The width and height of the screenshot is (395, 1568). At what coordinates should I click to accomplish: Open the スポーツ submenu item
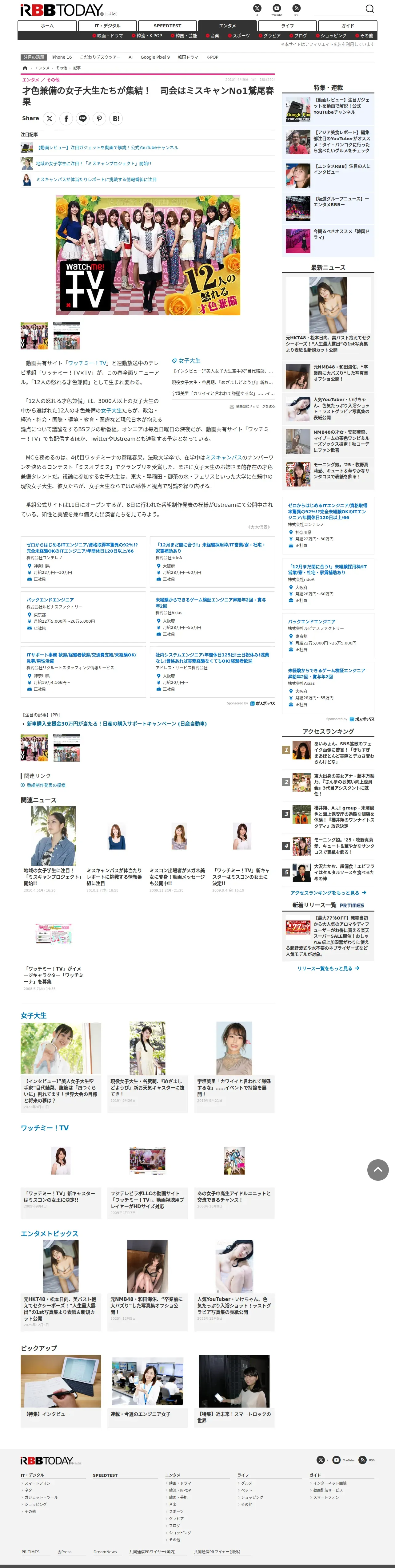(x=239, y=36)
